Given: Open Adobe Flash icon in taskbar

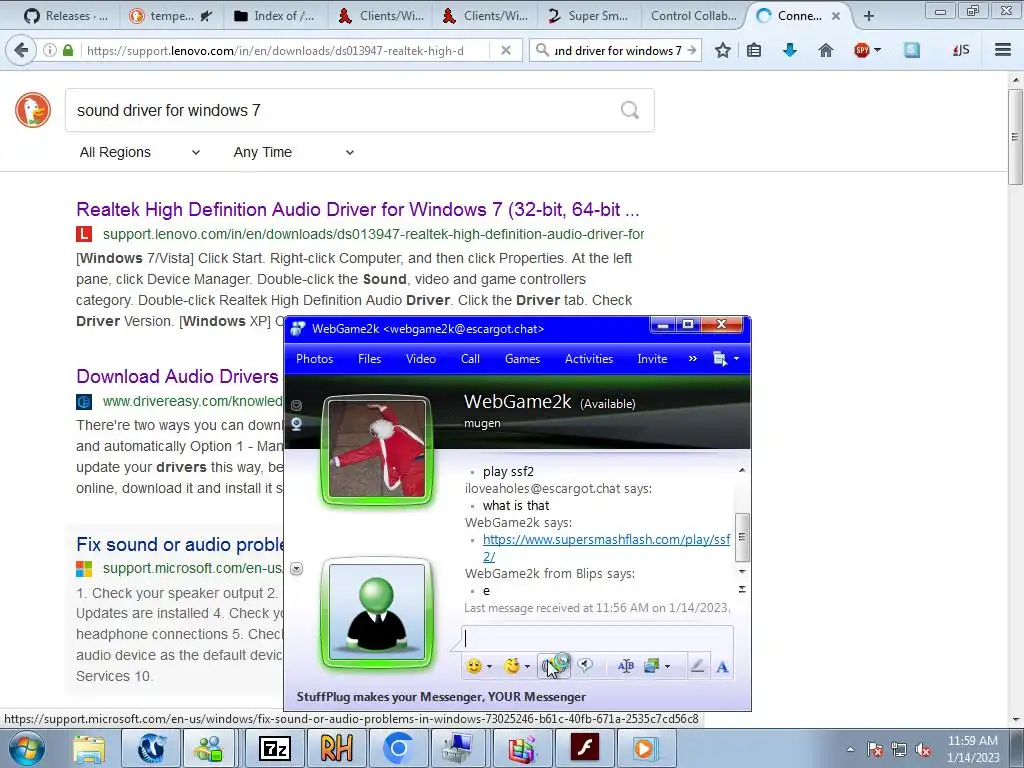Looking at the screenshot, I should pyautogui.click(x=584, y=748).
